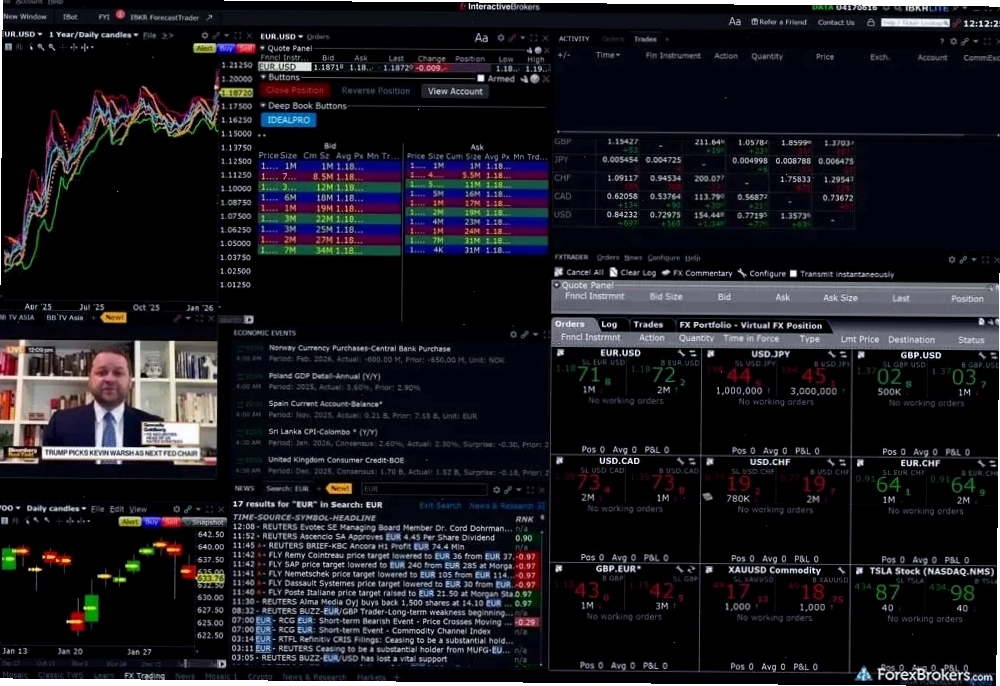Screen dimensions: 1000x686
Task: Click the FYI notification badge
Action: (120, 15)
